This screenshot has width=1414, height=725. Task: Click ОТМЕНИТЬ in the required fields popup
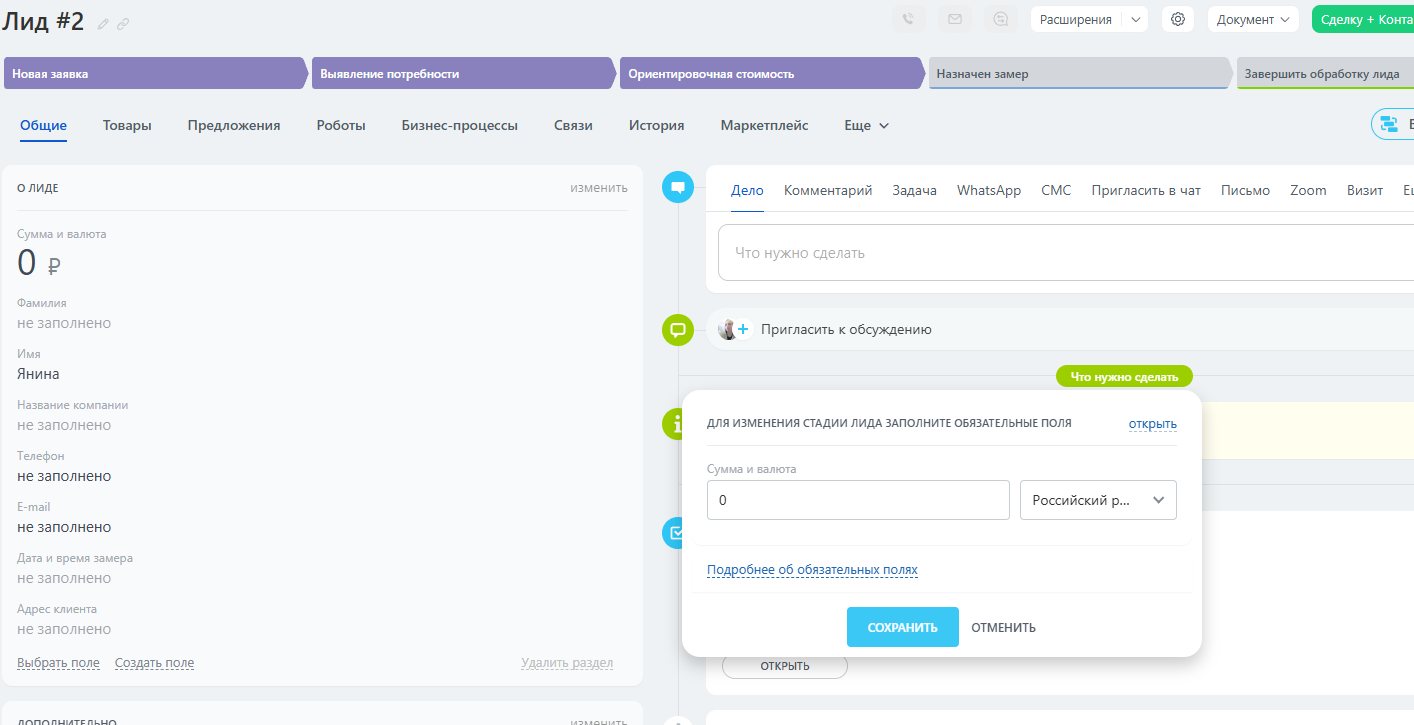pyautogui.click(x=1004, y=628)
